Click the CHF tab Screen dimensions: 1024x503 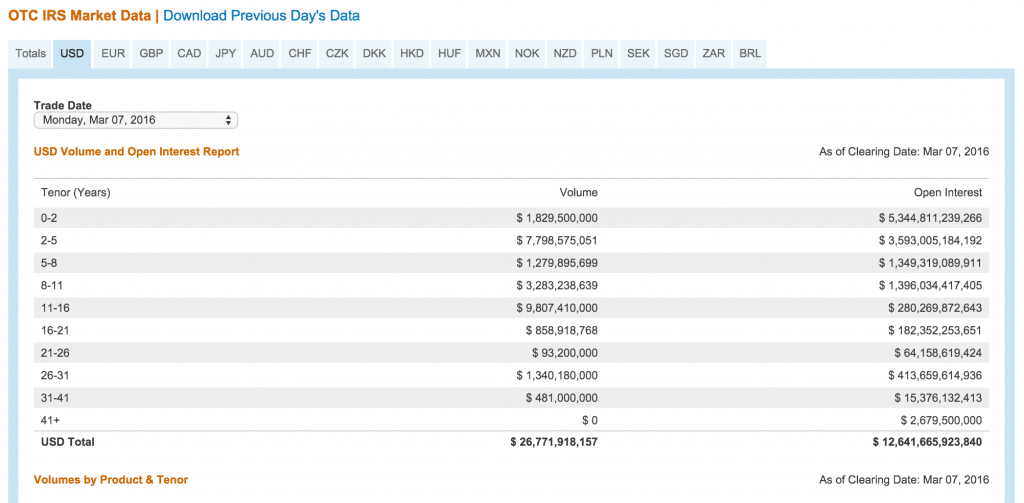point(299,53)
